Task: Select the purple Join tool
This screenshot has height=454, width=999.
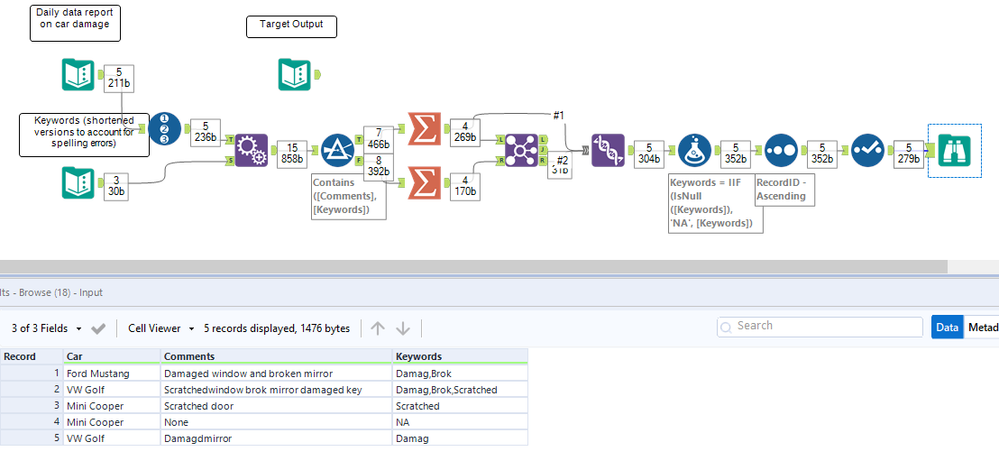Action: (x=522, y=150)
